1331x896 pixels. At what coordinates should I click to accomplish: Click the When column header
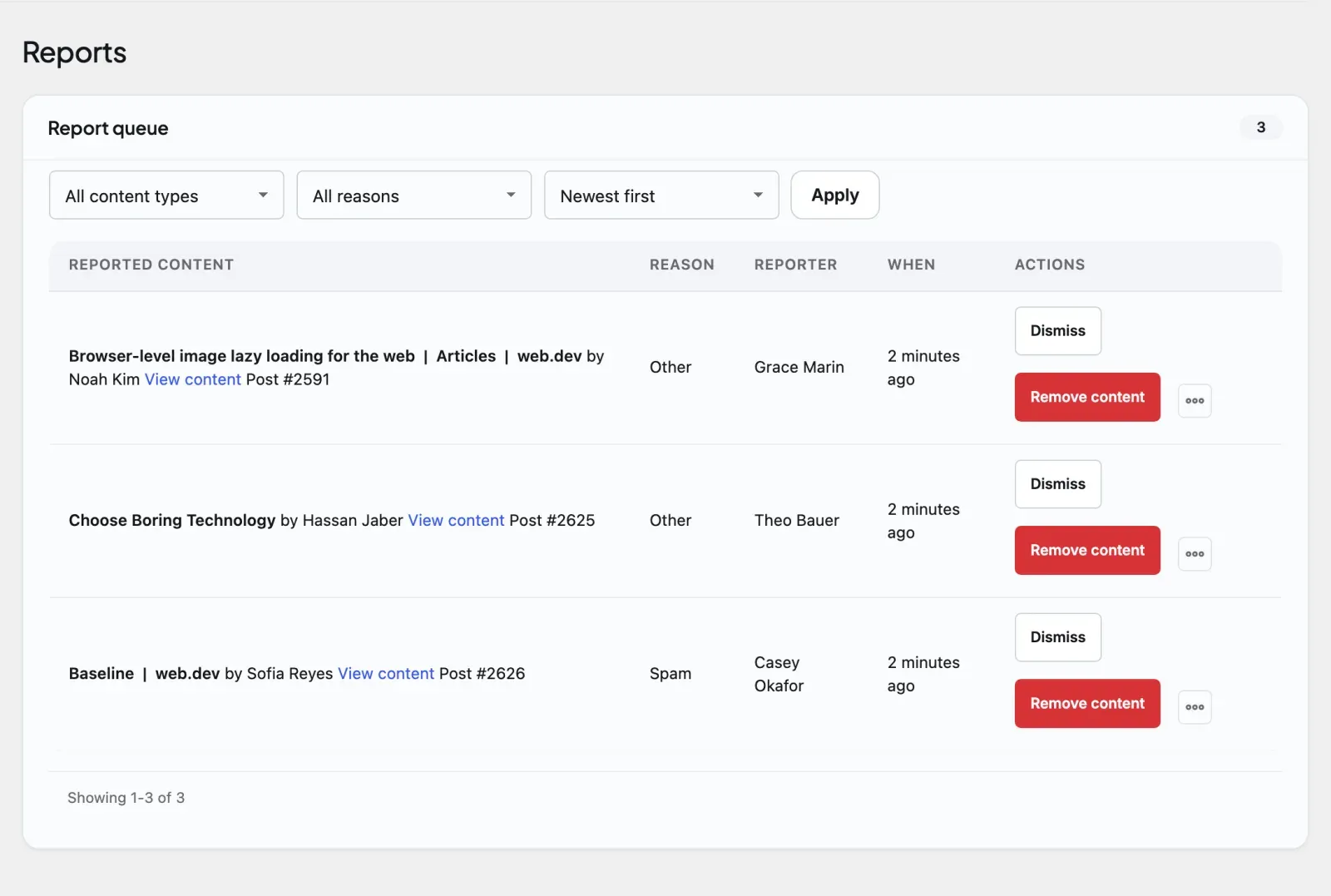pos(911,265)
